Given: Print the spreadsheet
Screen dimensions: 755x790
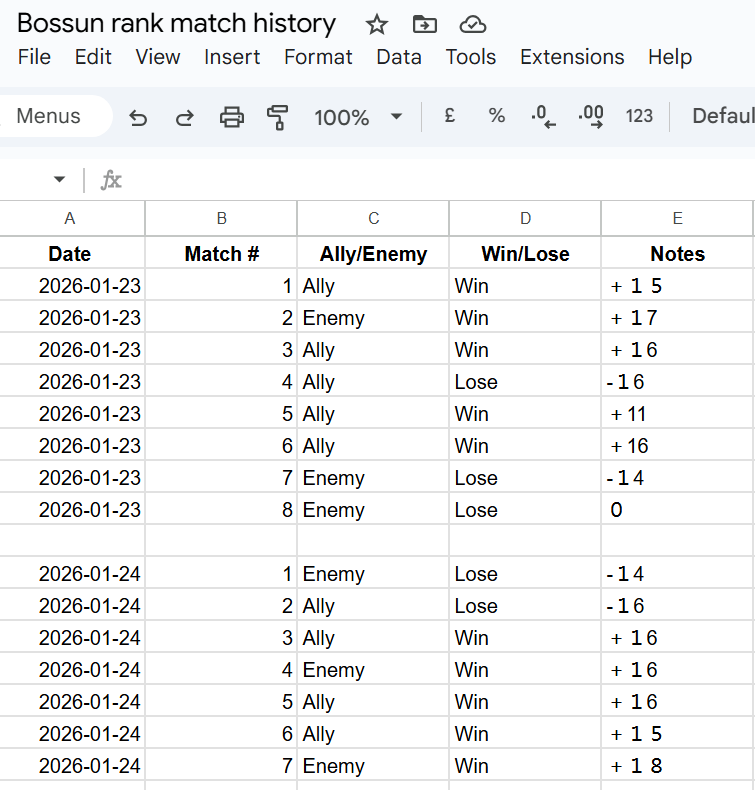Looking at the screenshot, I should click(232, 117).
